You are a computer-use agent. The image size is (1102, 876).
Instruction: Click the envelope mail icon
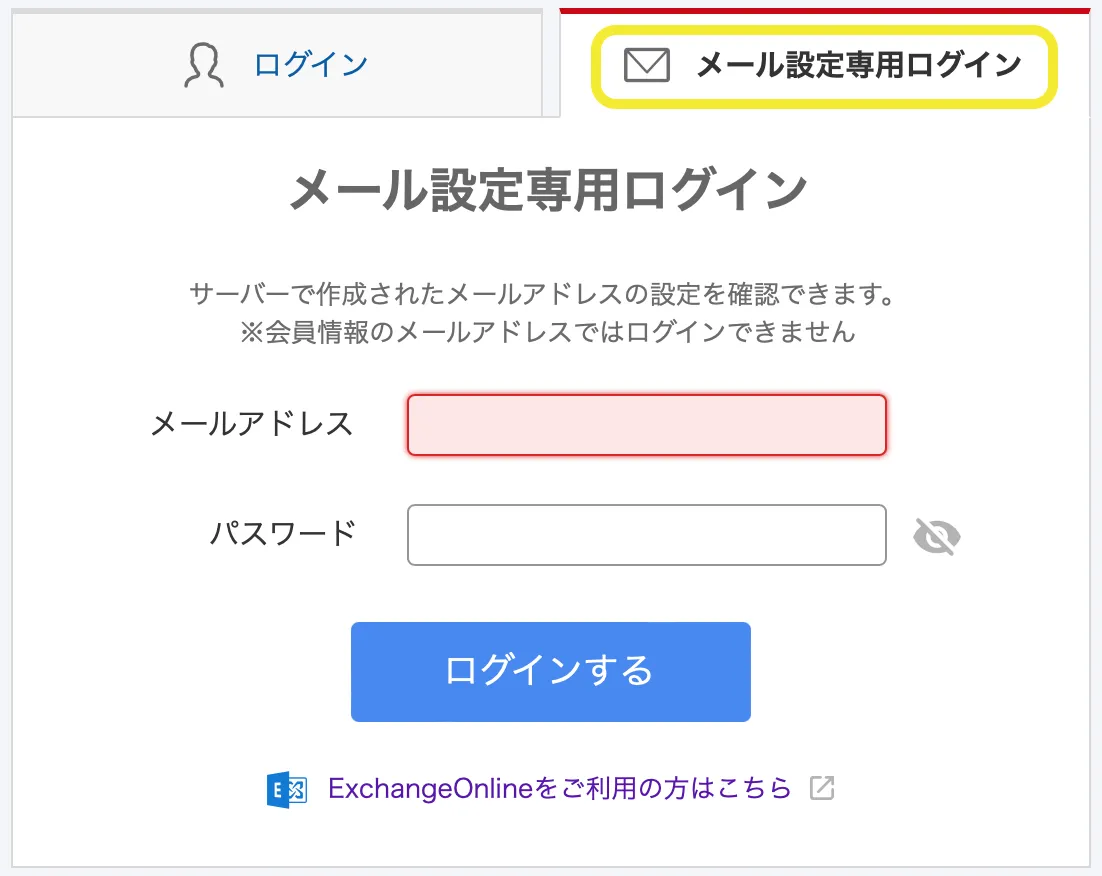tap(646, 66)
